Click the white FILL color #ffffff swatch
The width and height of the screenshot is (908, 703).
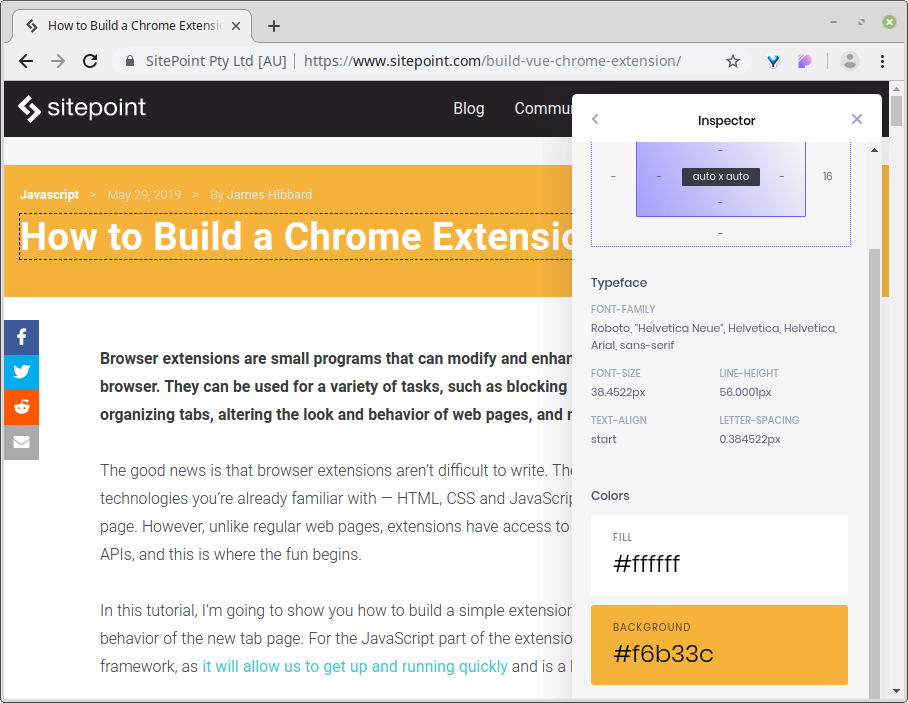[x=719, y=555]
